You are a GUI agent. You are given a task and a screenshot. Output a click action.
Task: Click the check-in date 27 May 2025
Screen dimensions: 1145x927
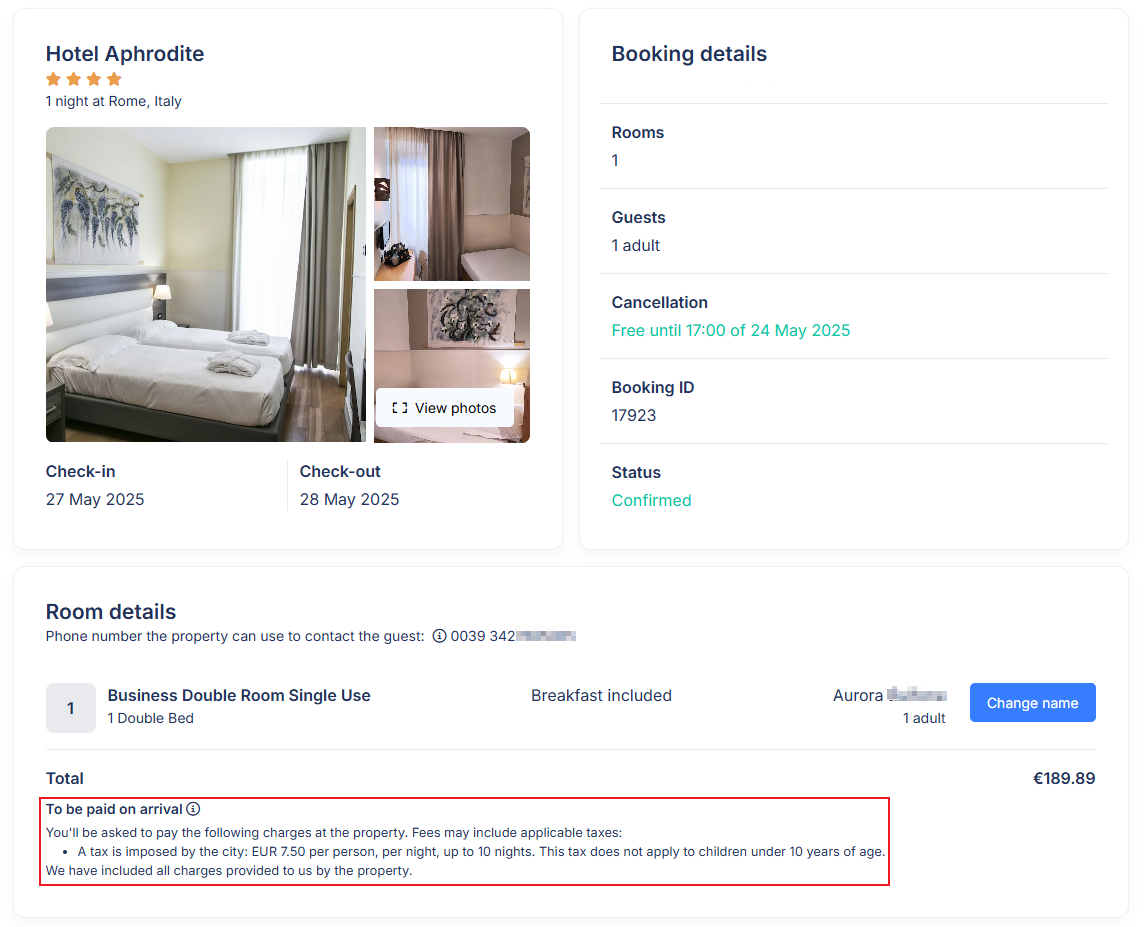pyautogui.click(x=95, y=500)
